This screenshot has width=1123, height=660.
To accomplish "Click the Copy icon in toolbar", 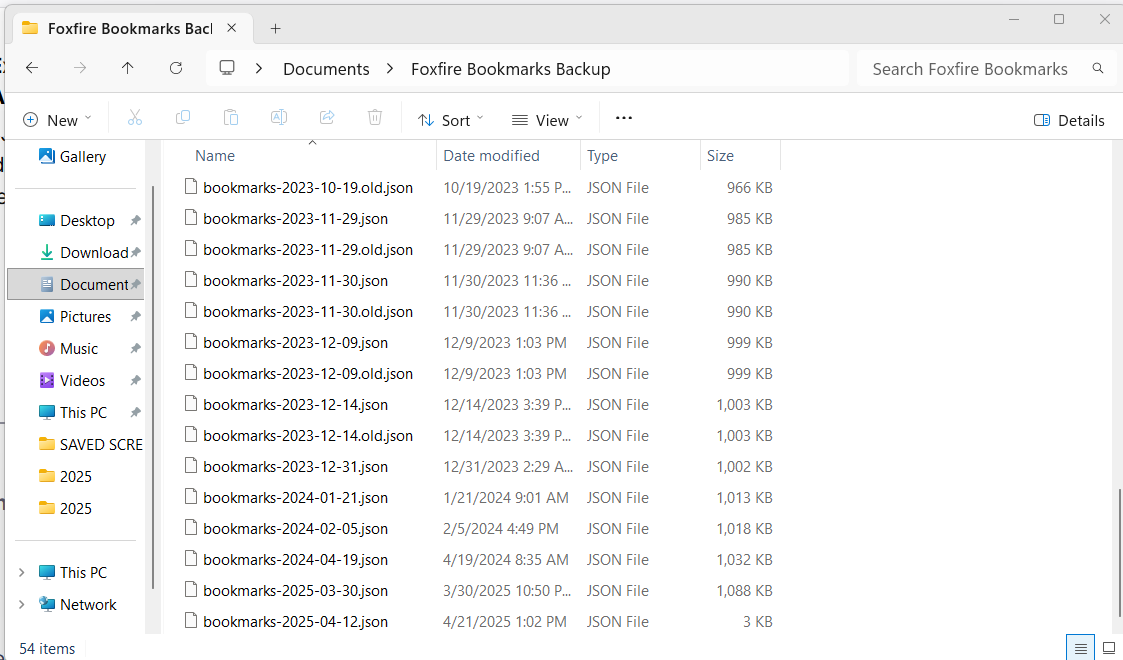I will click(x=183, y=118).
